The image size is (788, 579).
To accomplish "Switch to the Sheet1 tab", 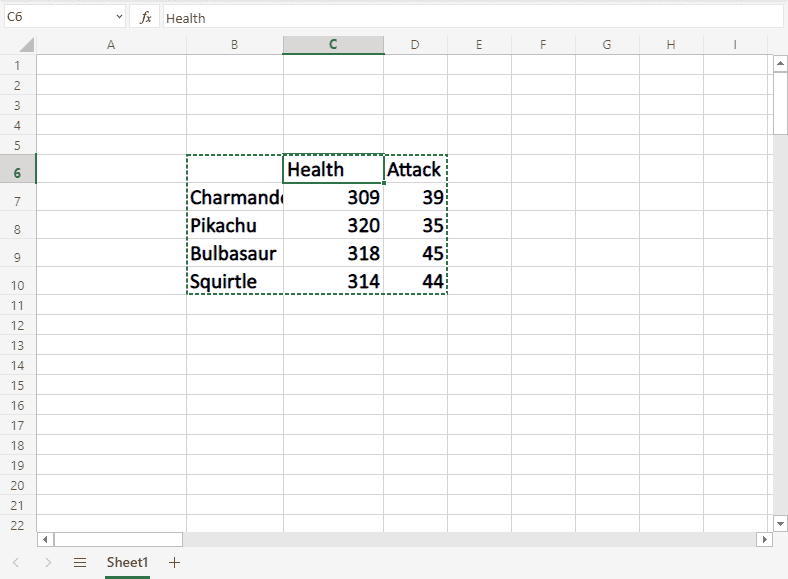I will click(x=127, y=563).
